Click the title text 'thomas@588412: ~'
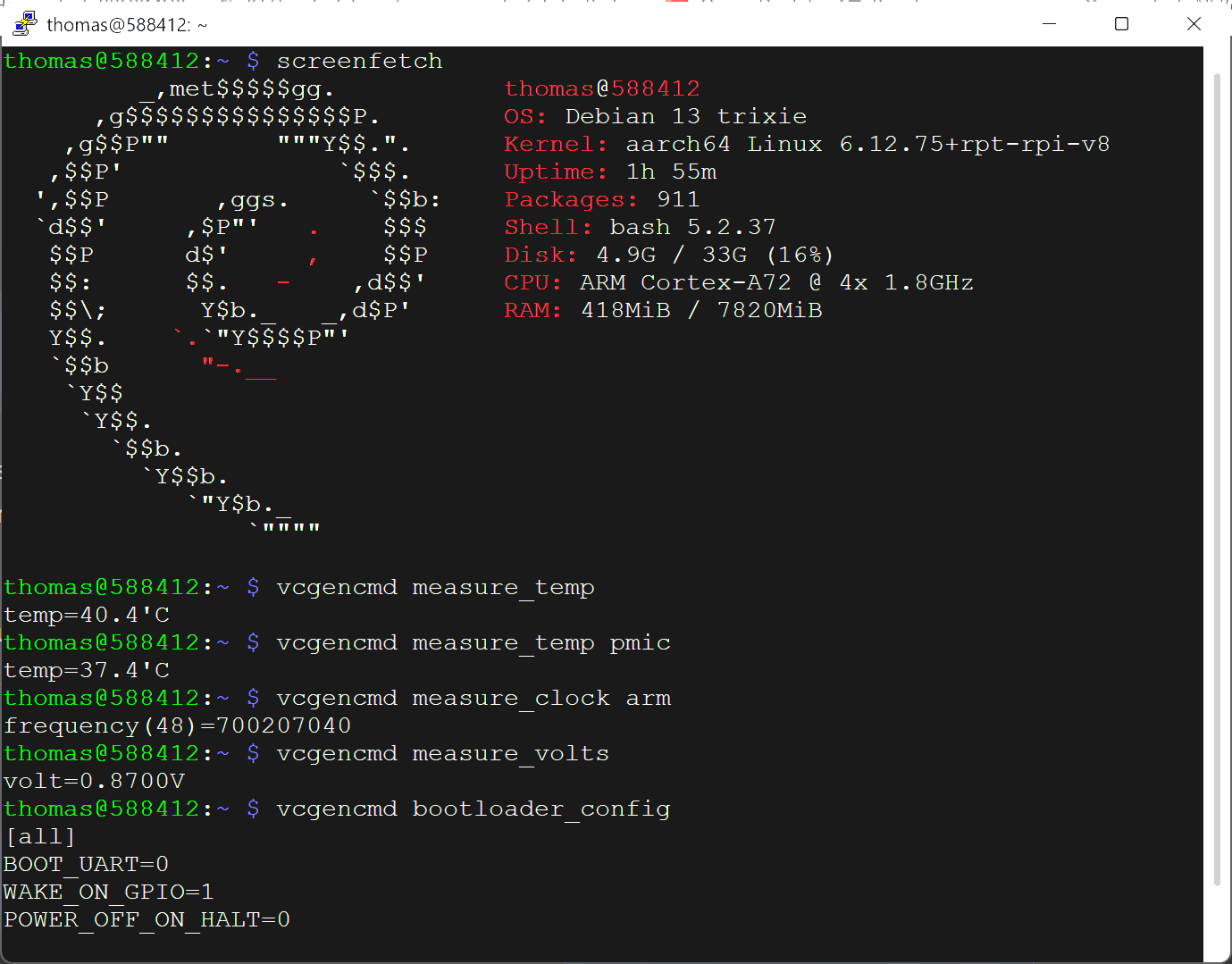Viewport: 1232px width, 964px height. pyautogui.click(x=127, y=25)
